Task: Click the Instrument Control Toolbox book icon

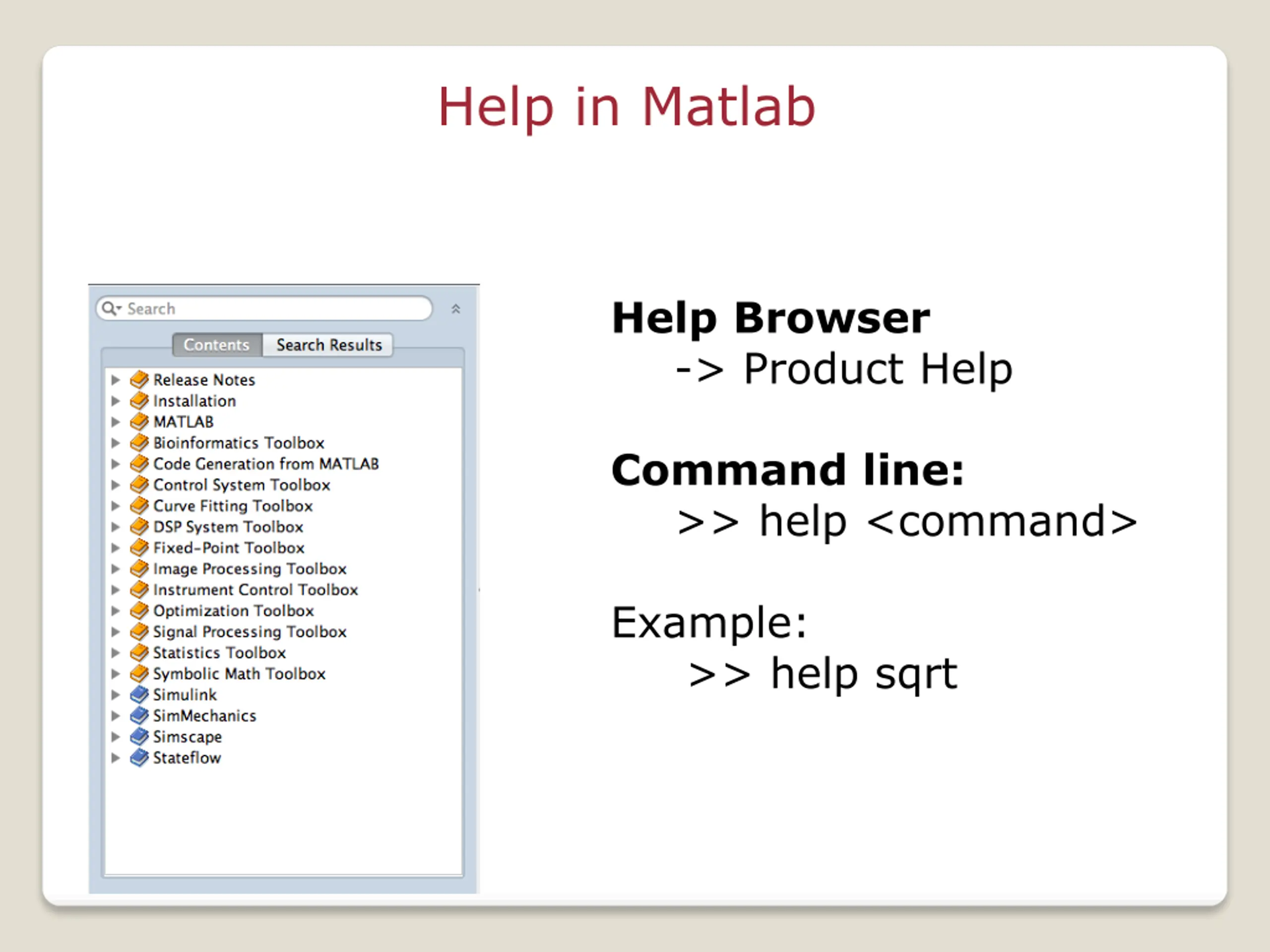Action: 139,590
